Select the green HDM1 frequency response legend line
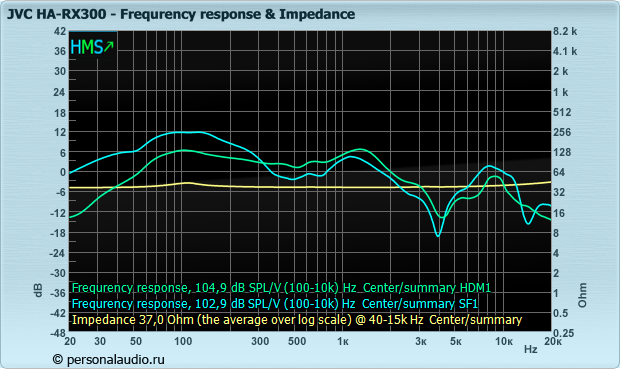620x369 pixels. pos(281,288)
